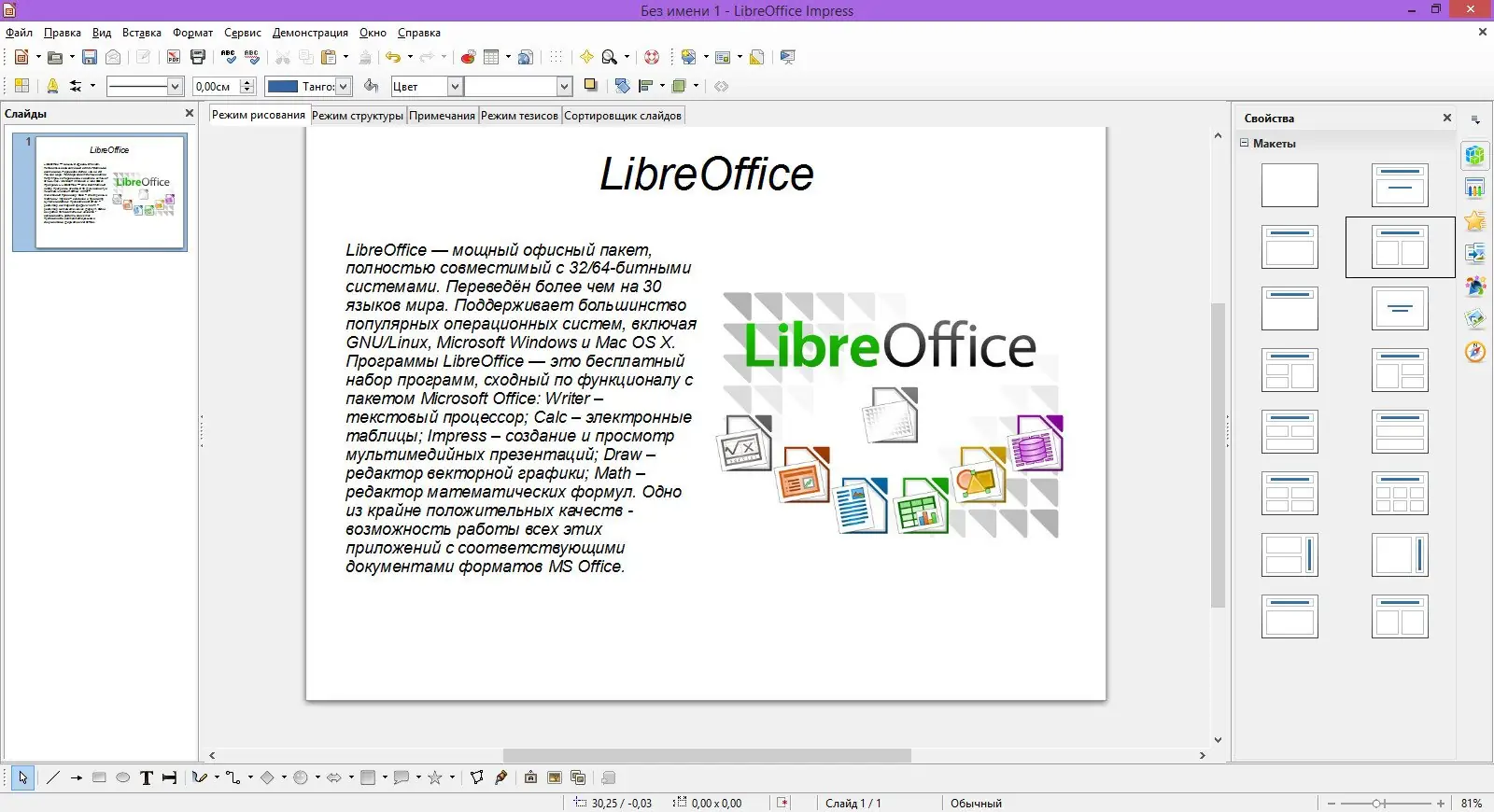
Task: Export directly as PDF
Action: tap(174, 57)
